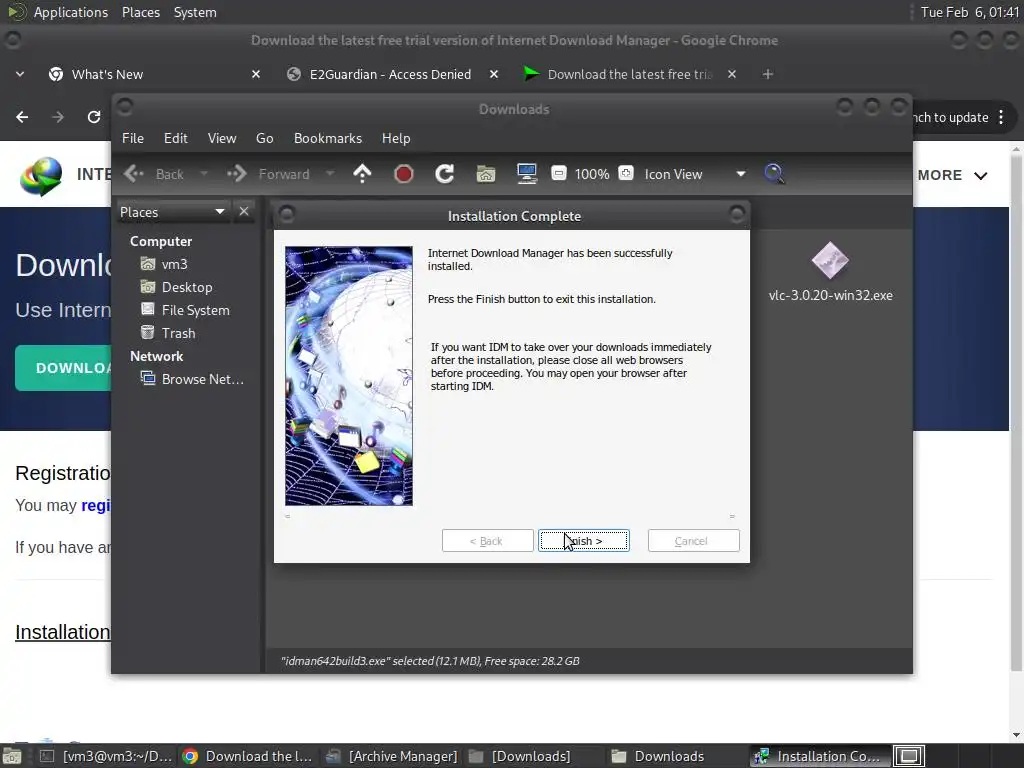Close the Places side pane
This screenshot has height=768, width=1024.
244,212
